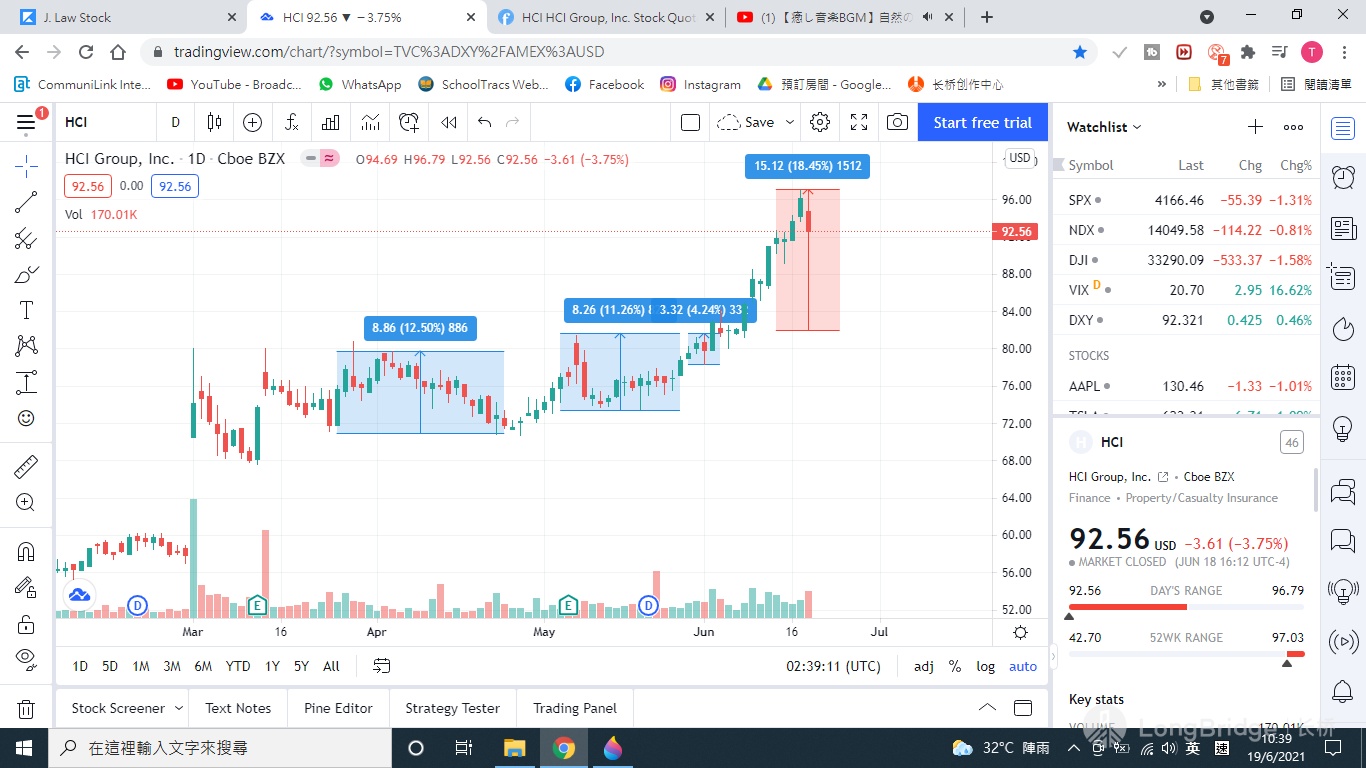Open the Indicators fx menu
This screenshot has width=1366, height=768.
coord(291,122)
